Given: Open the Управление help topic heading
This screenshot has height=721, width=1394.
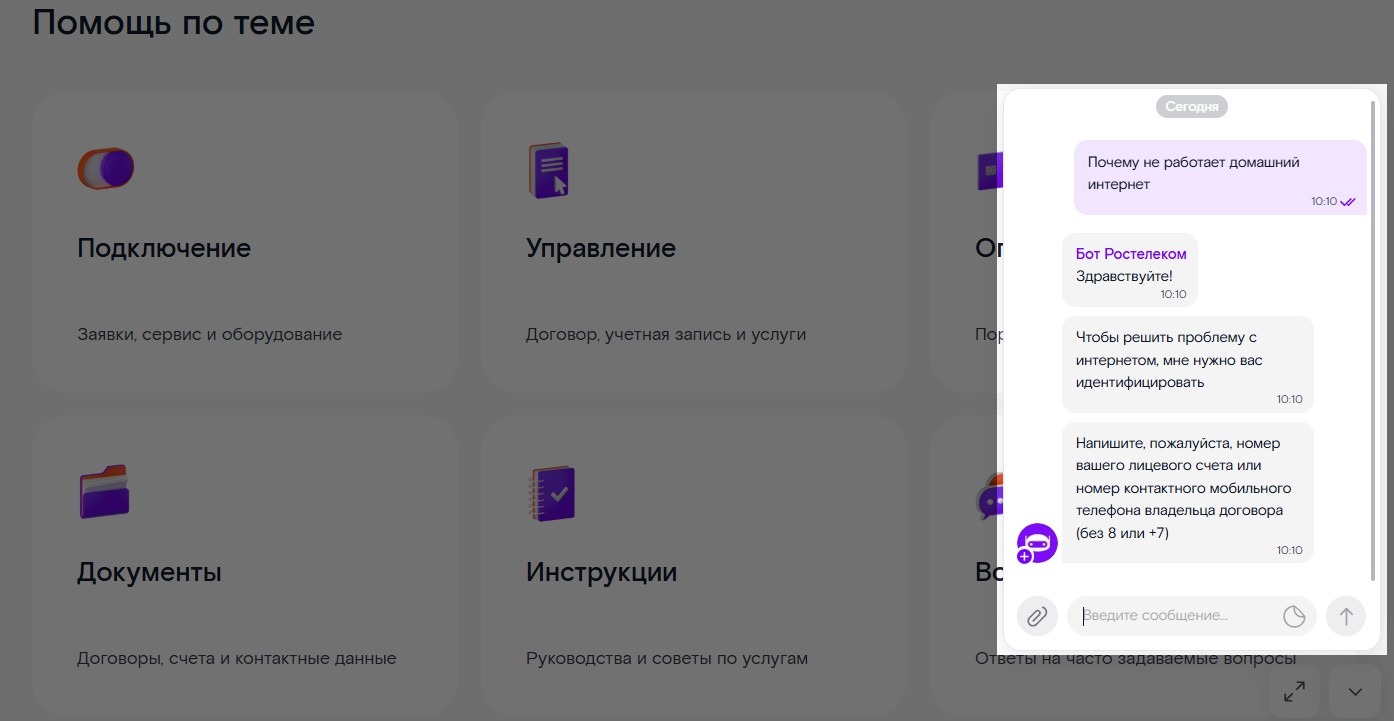Looking at the screenshot, I should tap(601, 248).
